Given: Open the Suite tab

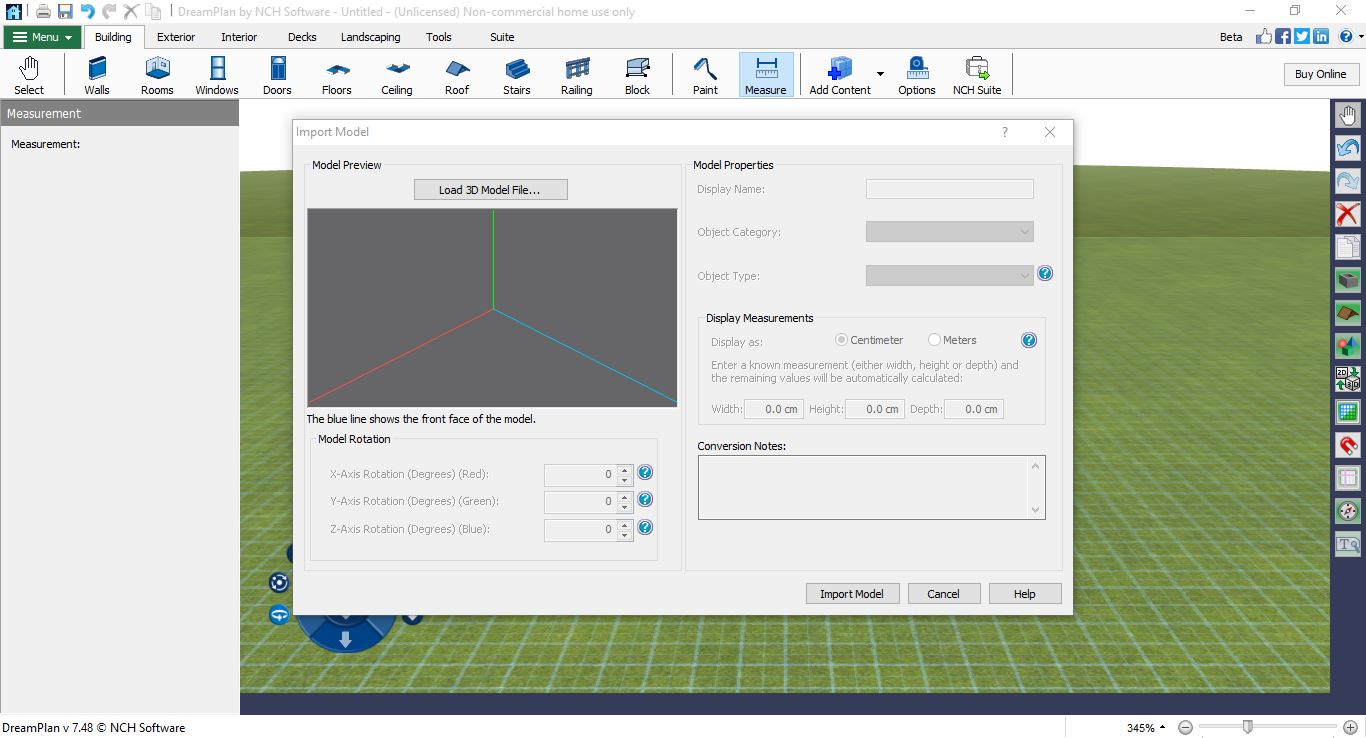Looking at the screenshot, I should click(x=502, y=37).
